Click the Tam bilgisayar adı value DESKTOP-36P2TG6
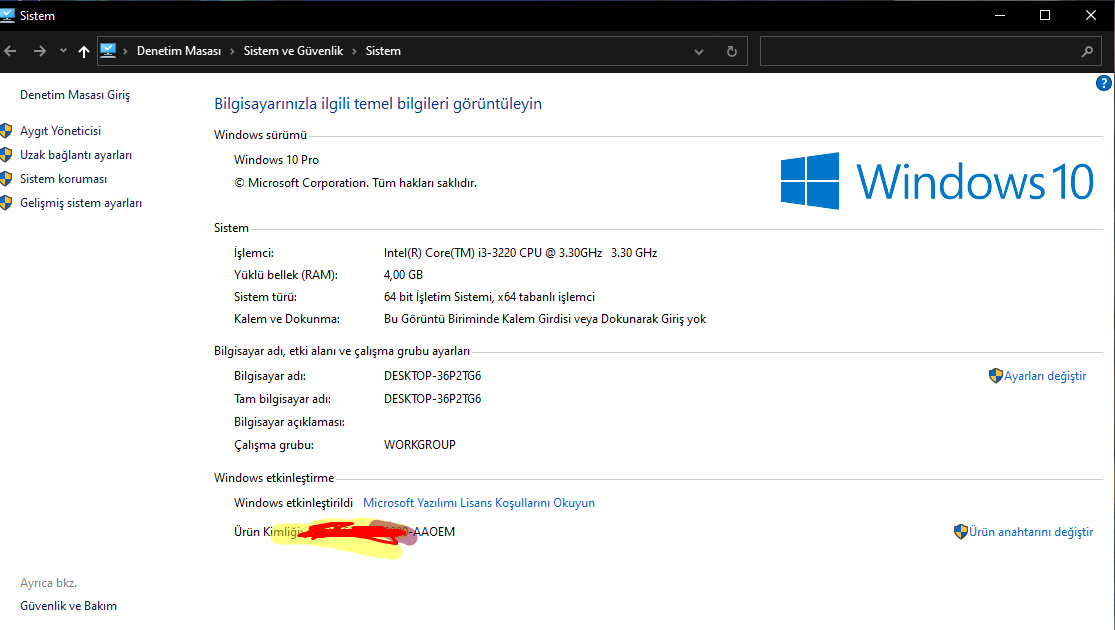 [432, 399]
